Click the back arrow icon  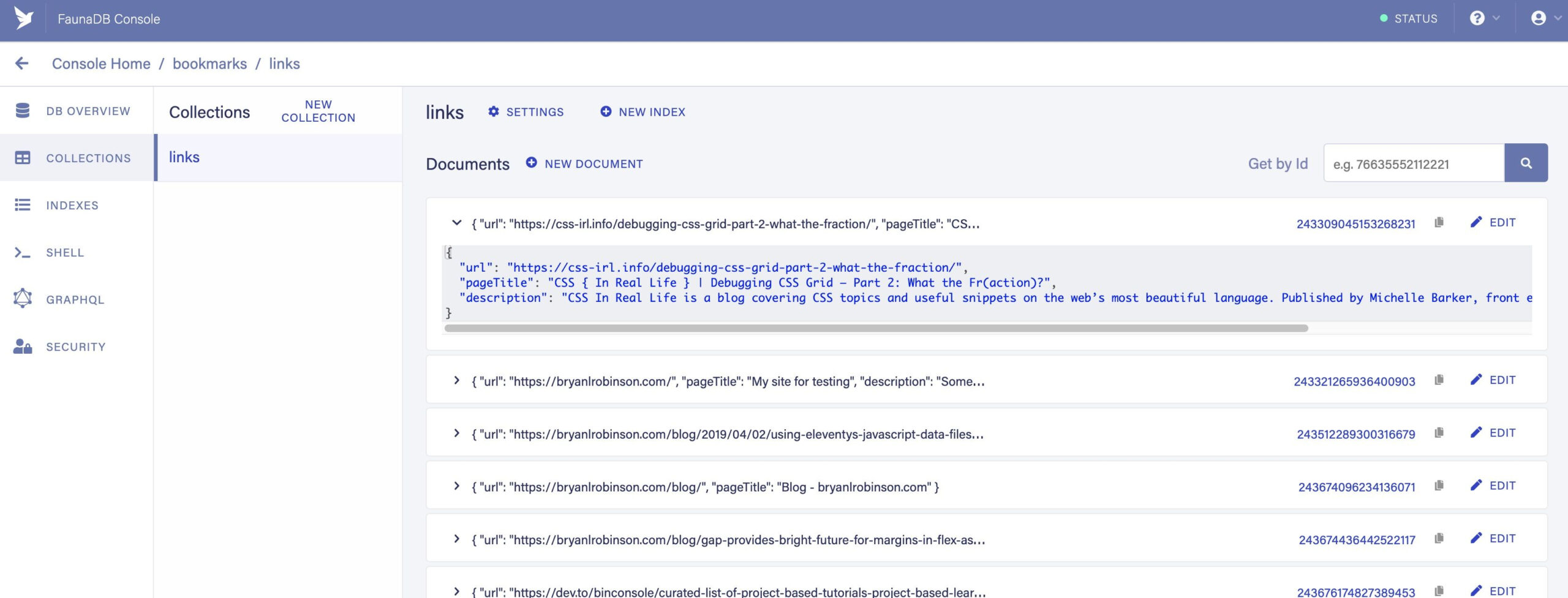click(x=22, y=63)
